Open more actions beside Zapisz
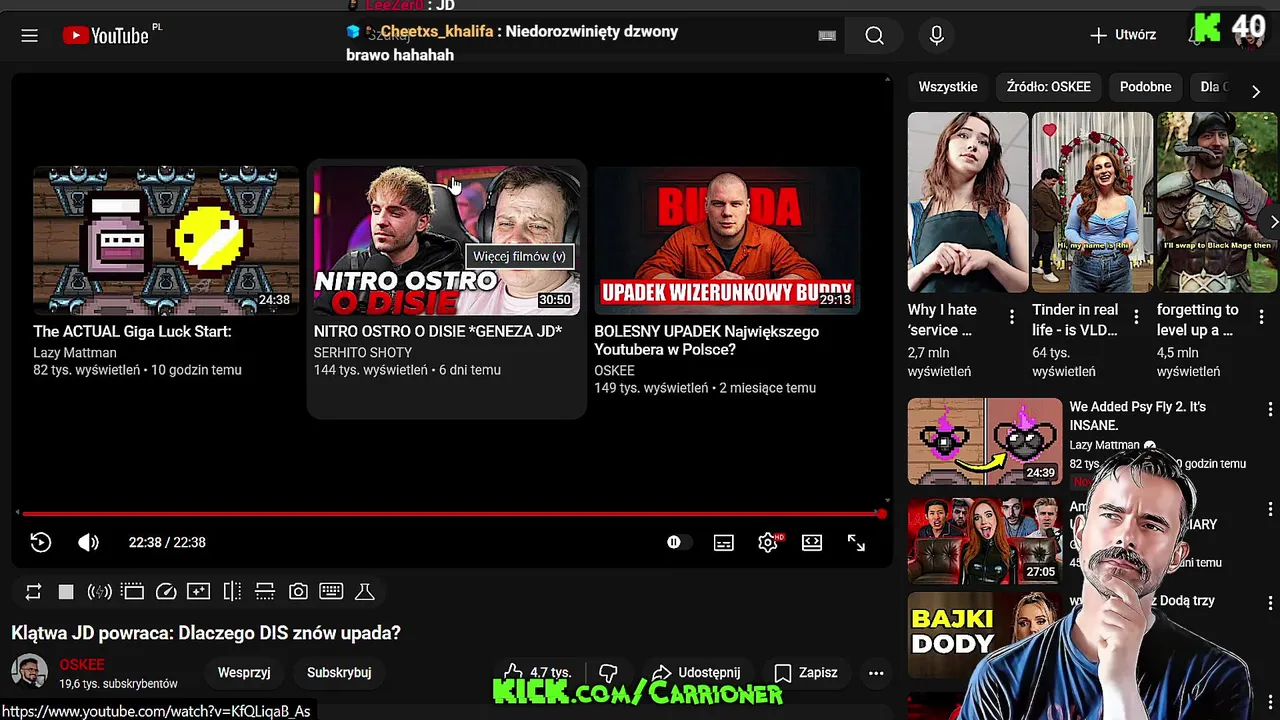The width and height of the screenshot is (1280, 720). (876, 673)
